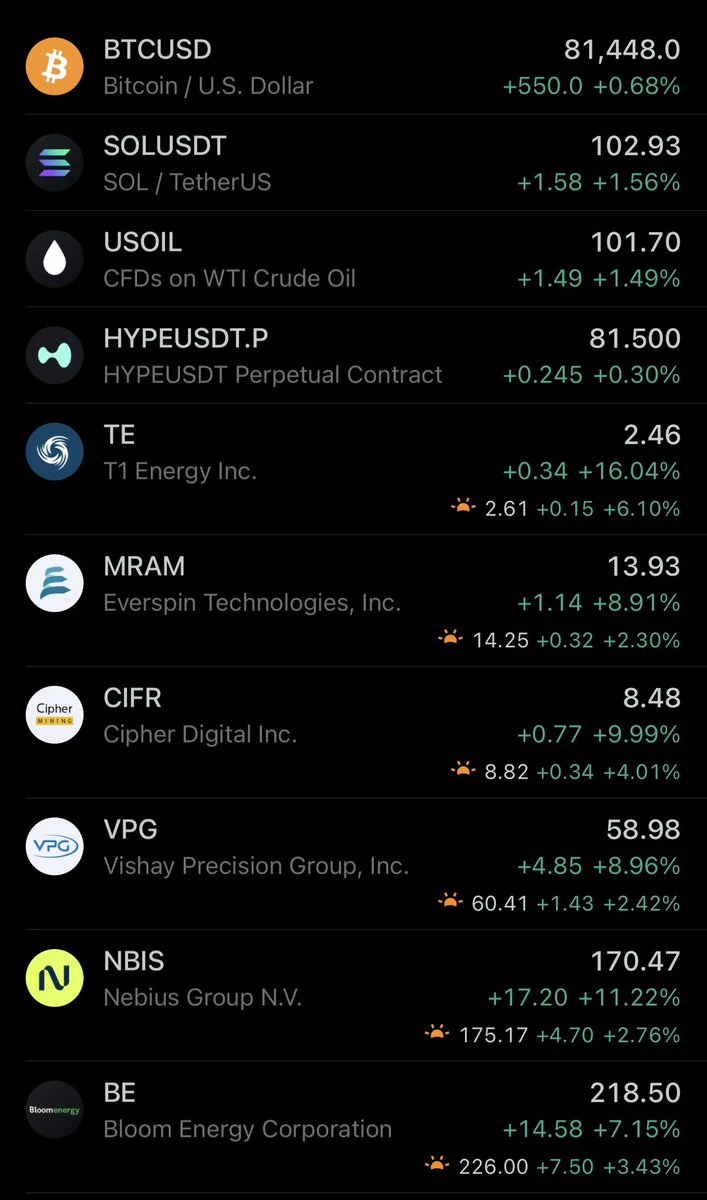The width and height of the screenshot is (707, 1200).
Task: Click the sun pre-market icon for TE
Action: [x=463, y=507]
